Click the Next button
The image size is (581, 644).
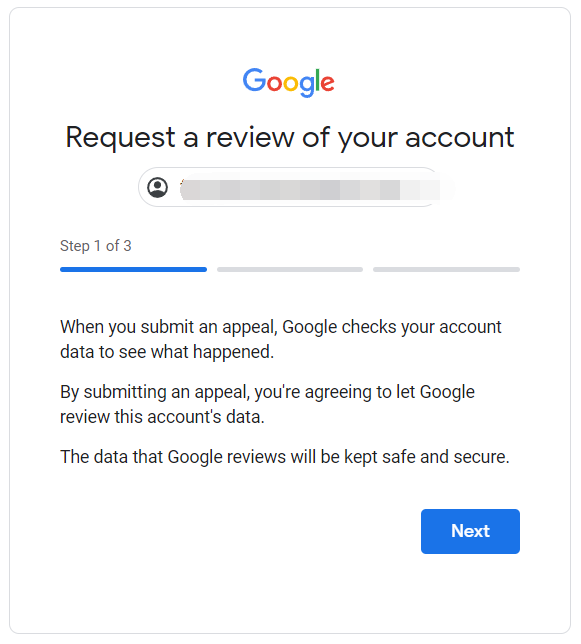(x=470, y=531)
